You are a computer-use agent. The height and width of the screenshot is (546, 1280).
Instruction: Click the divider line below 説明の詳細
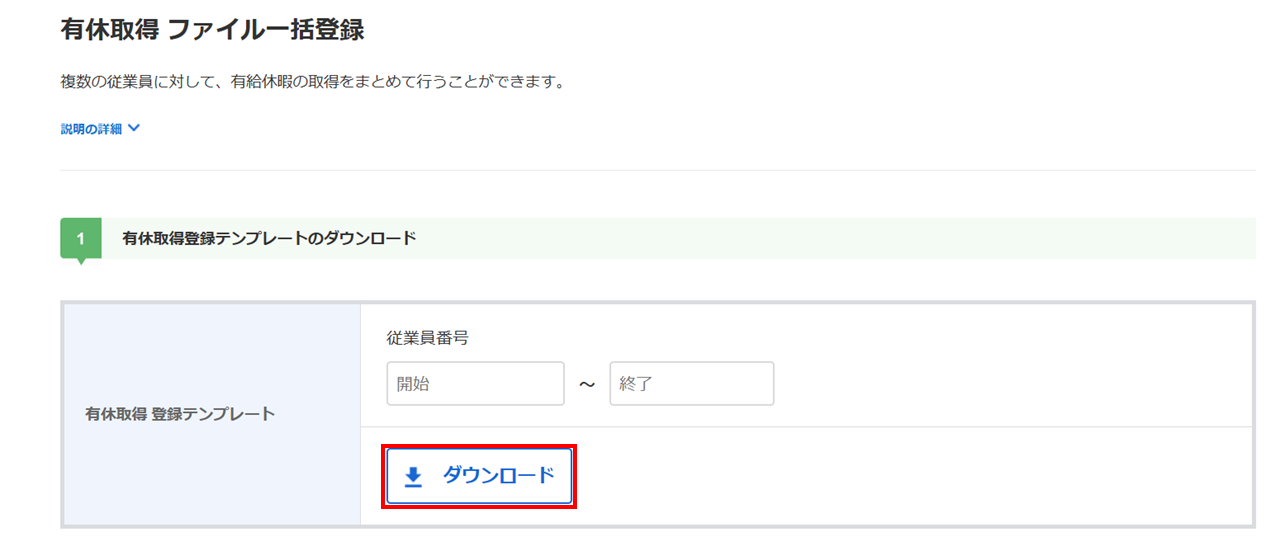[658, 171]
